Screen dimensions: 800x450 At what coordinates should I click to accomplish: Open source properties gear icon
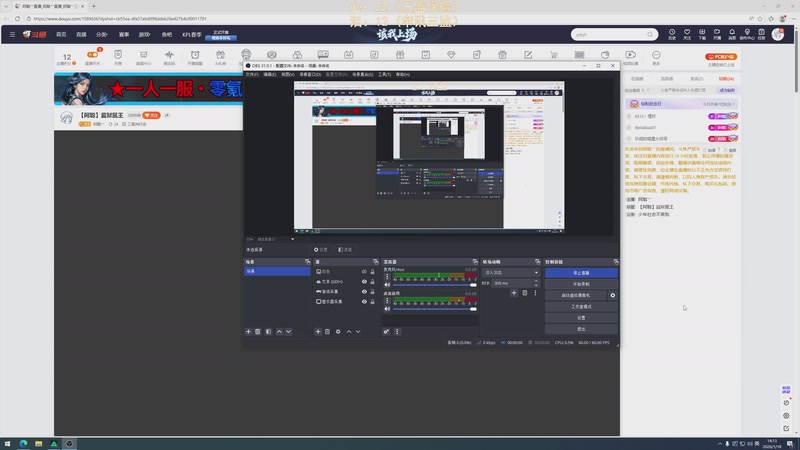(338, 332)
